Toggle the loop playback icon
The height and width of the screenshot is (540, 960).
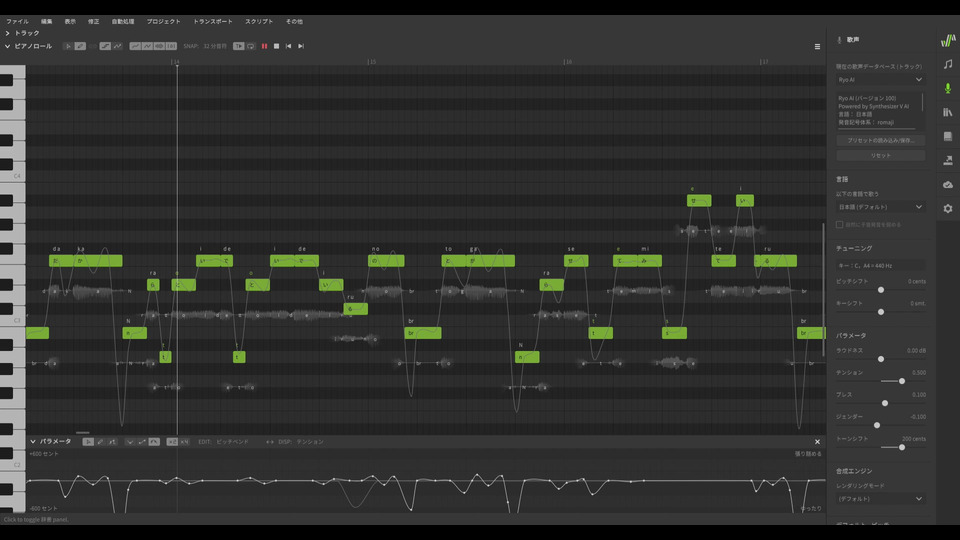(251, 47)
